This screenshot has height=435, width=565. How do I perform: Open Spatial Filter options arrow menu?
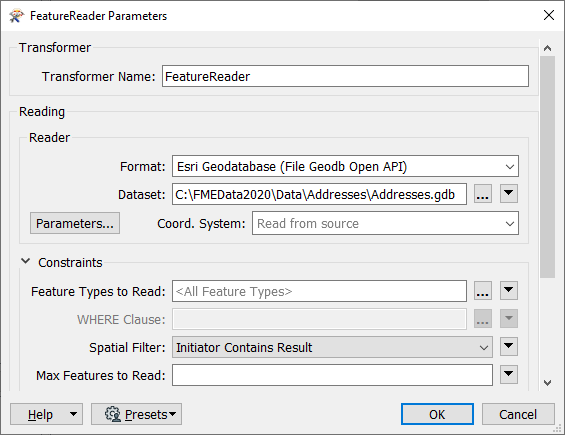(509, 347)
